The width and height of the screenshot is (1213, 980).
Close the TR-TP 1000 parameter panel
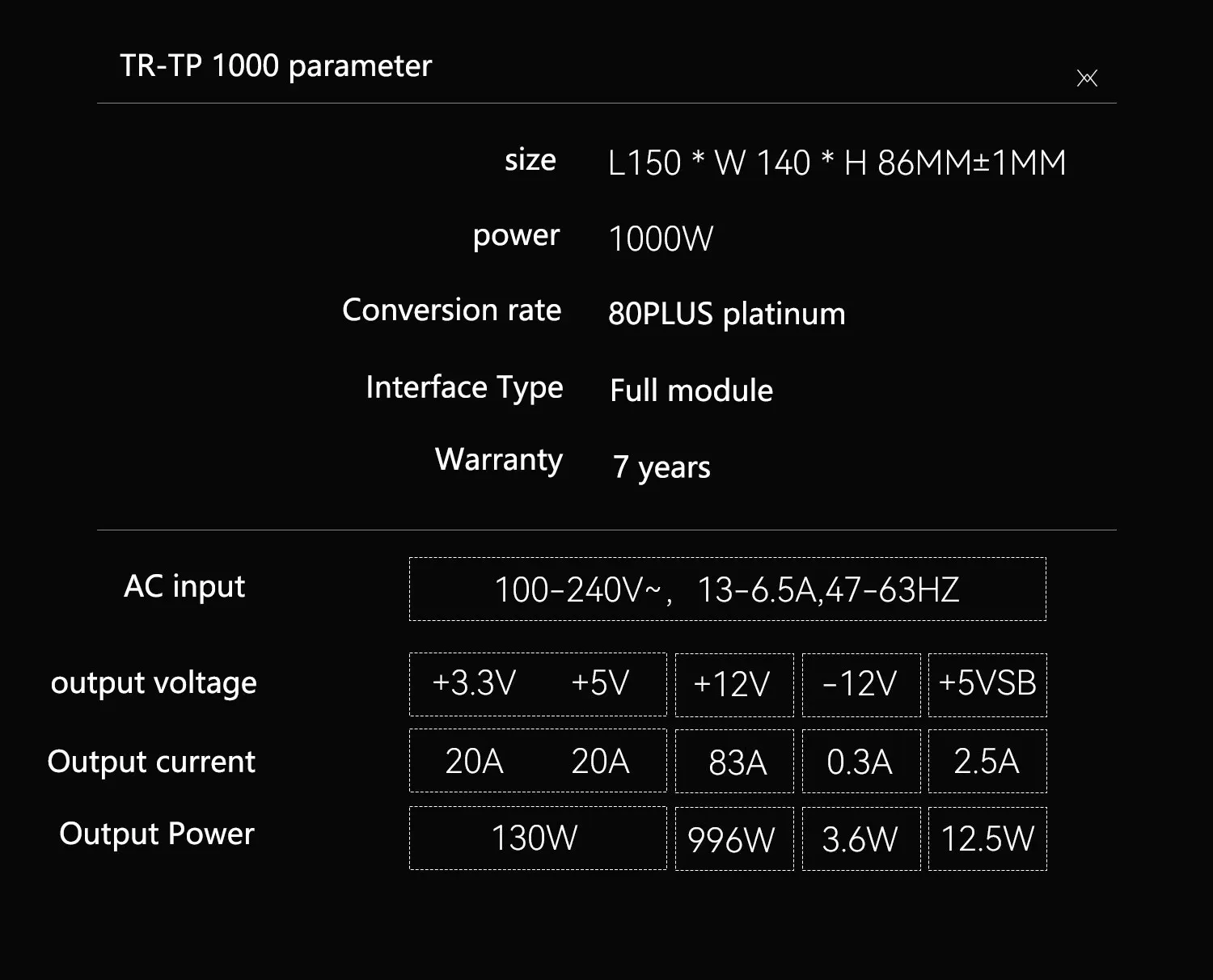(x=1087, y=78)
